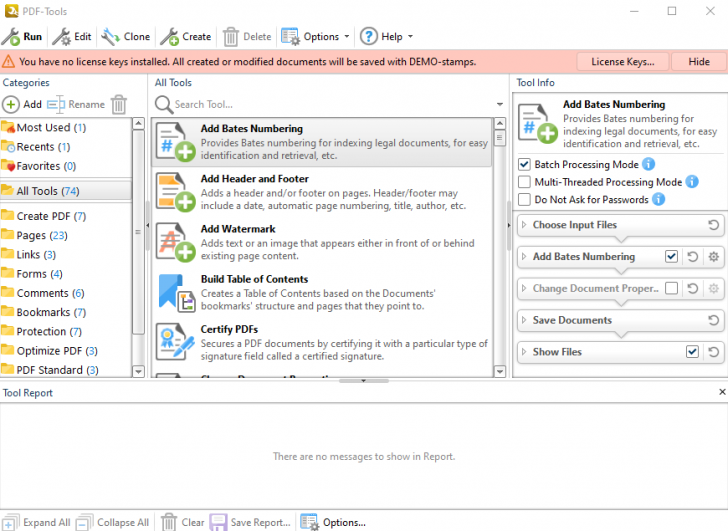Click Expand All in Tool Report
Image resolution: width=728 pixels, height=531 pixels.
(x=36, y=523)
